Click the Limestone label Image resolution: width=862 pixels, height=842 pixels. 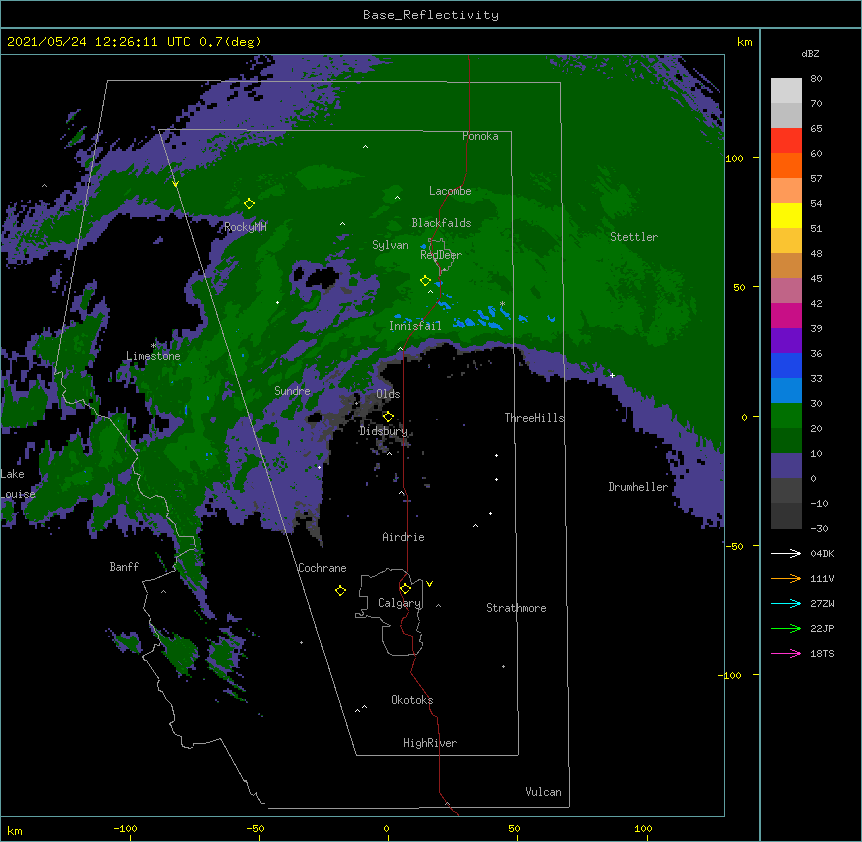pyautogui.click(x=153, y=356)
